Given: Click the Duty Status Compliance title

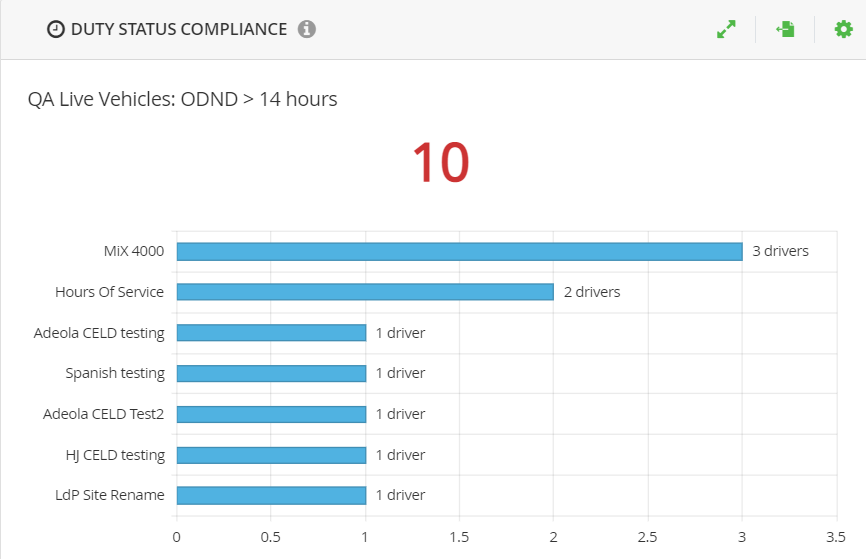Looking at the screenshot, I should 179,29.
